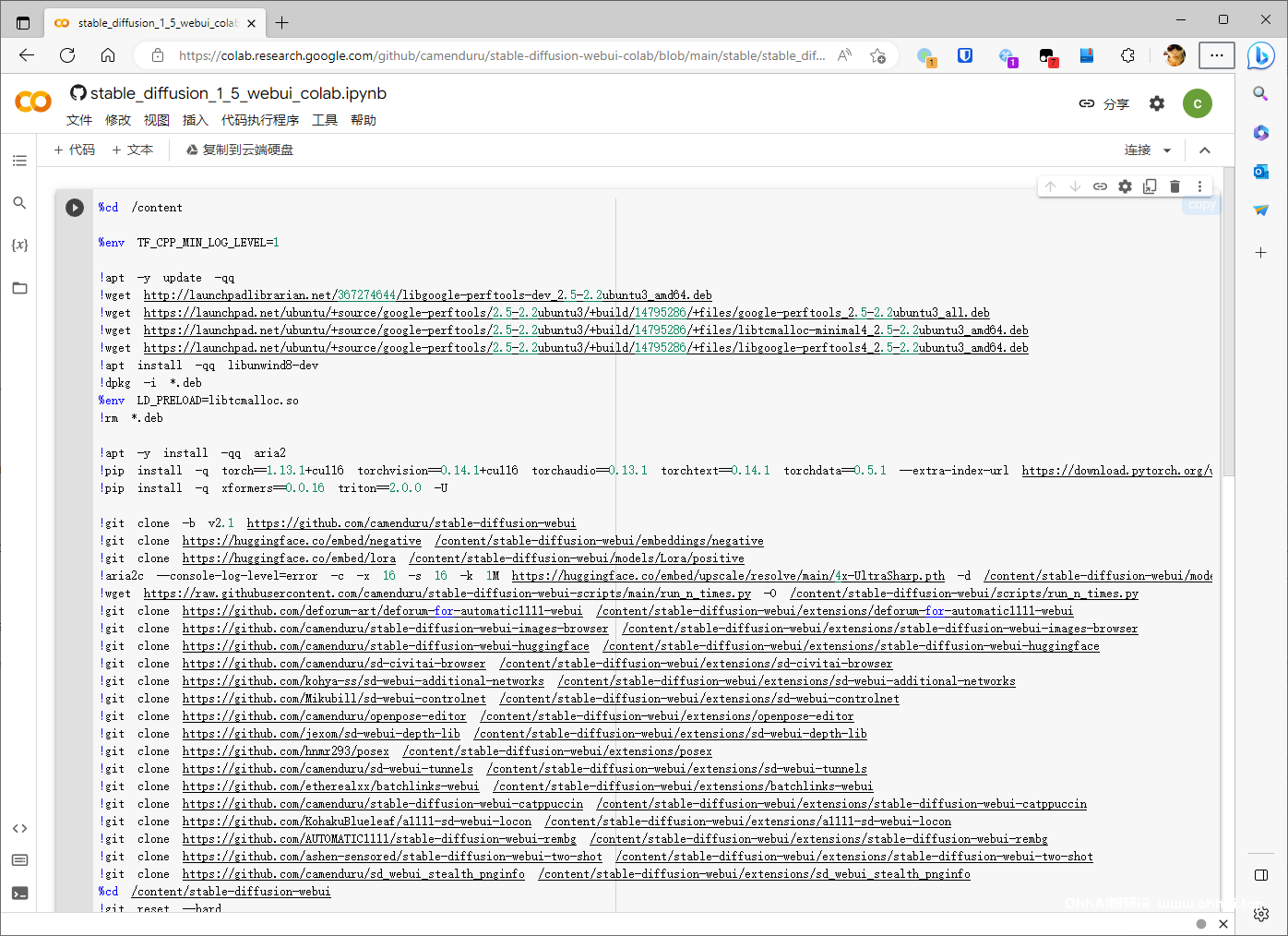
Task: Open tab actions menu icon
Action: pyautogui.click(x=23, y=23)
